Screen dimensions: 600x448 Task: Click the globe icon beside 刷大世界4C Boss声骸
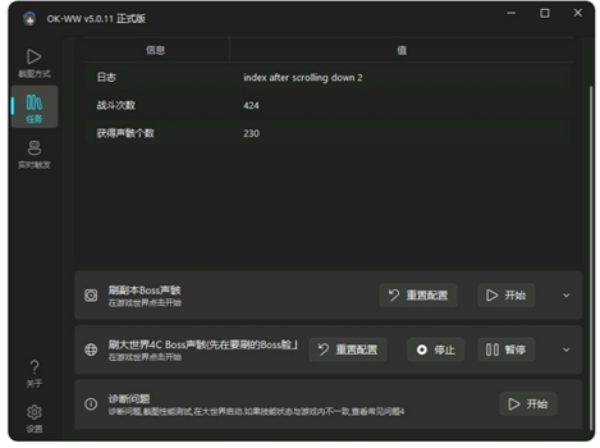tap(91, 350)
